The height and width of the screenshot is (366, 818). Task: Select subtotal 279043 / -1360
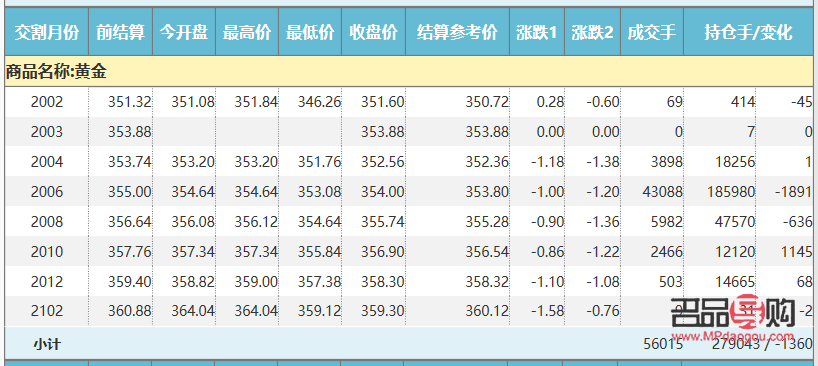click(x=762, y=344)
